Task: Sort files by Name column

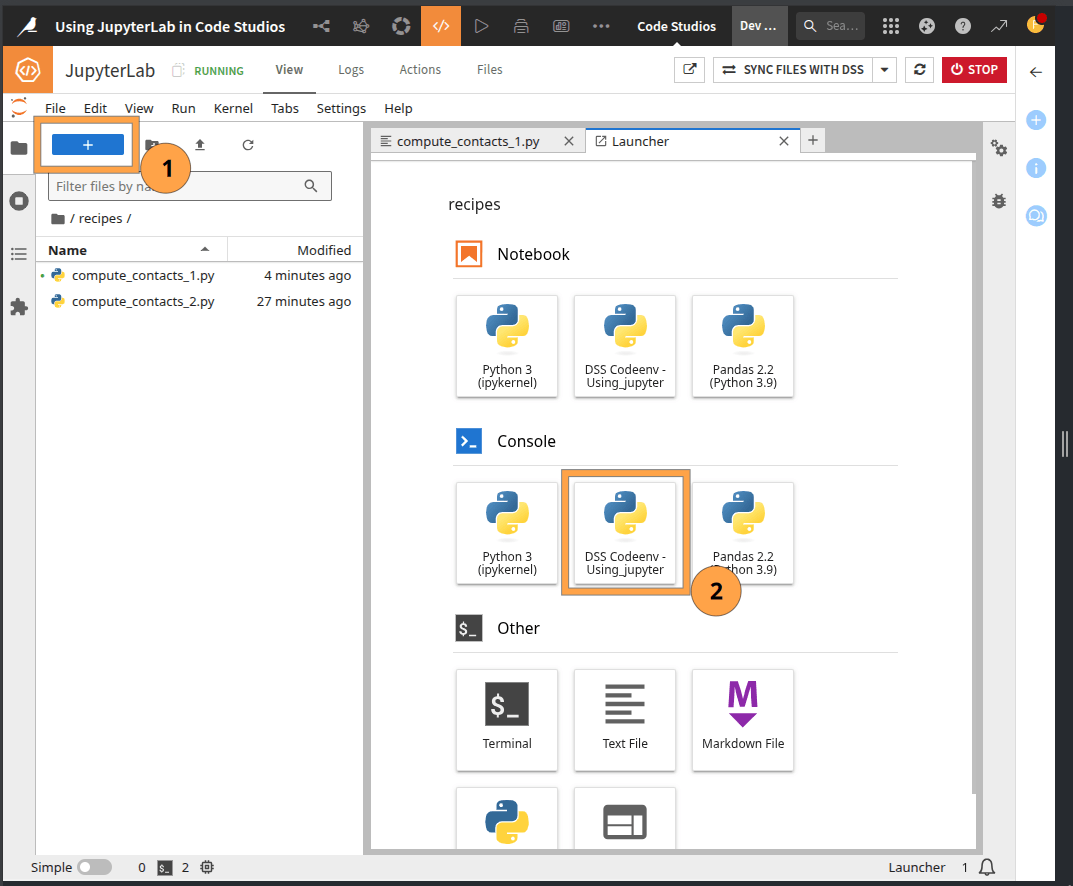Action: [129, 250]
